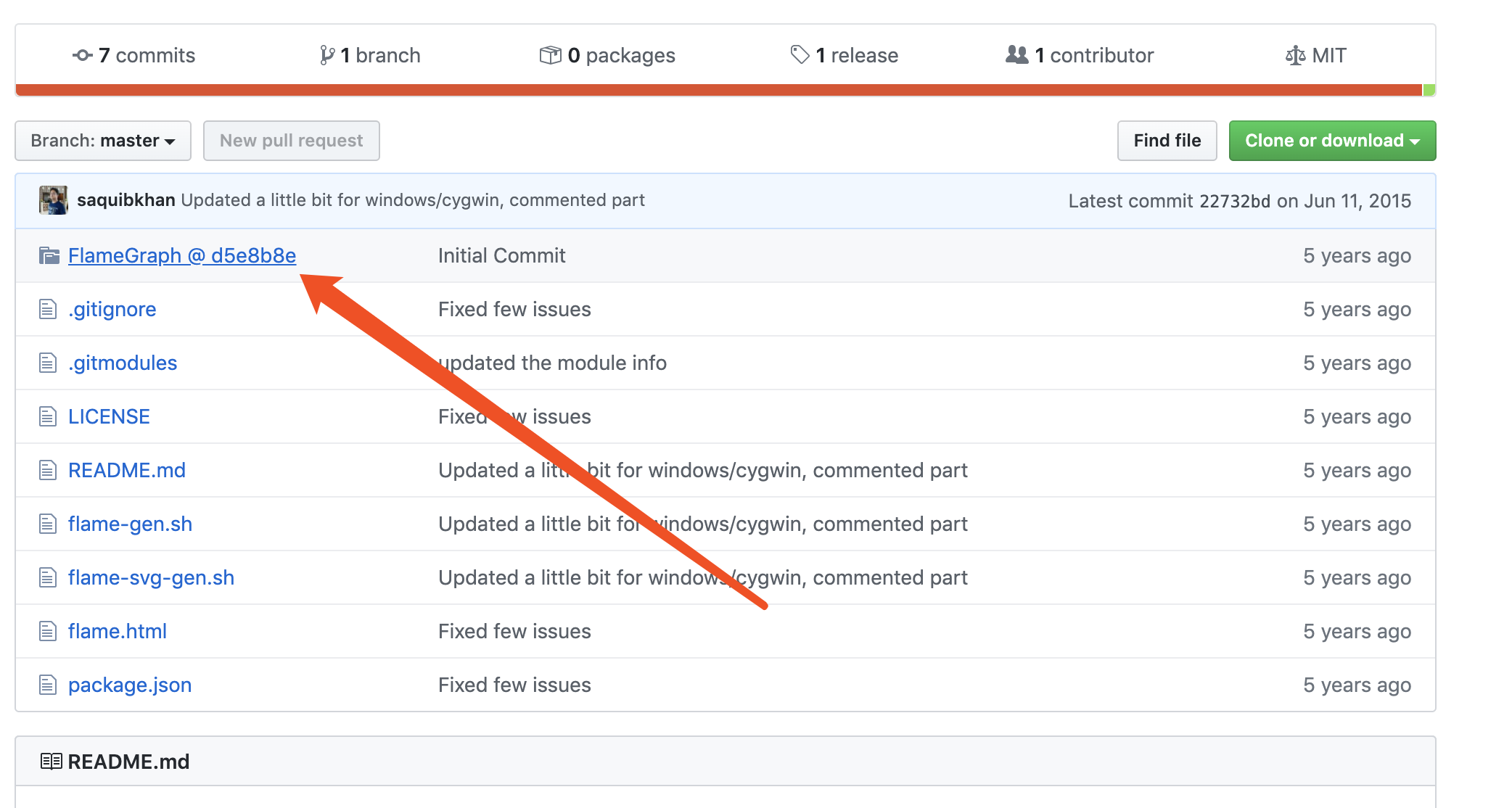
Task: Click the New pull request button
Action: tap(291, 141)
